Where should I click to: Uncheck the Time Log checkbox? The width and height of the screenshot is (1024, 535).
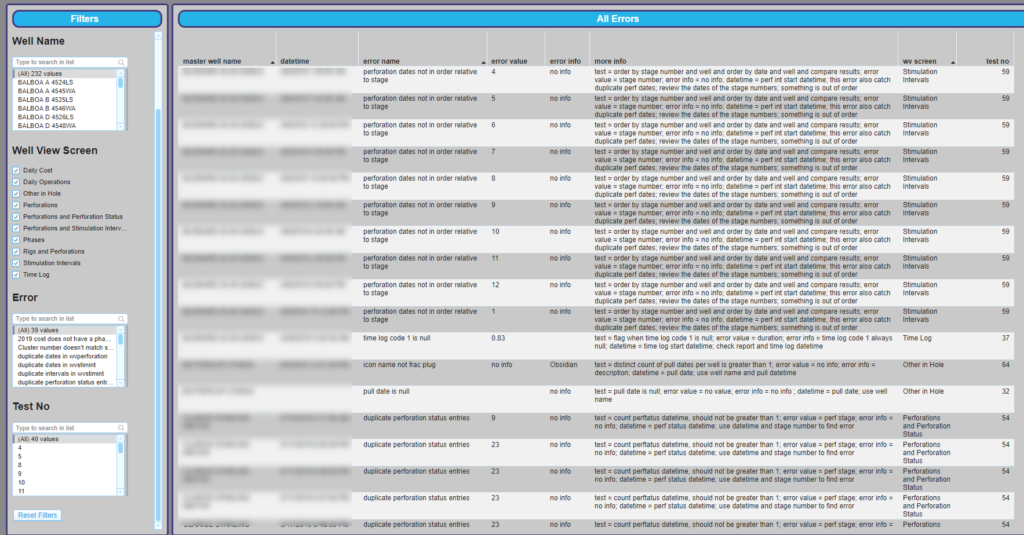tap(16, 275)
